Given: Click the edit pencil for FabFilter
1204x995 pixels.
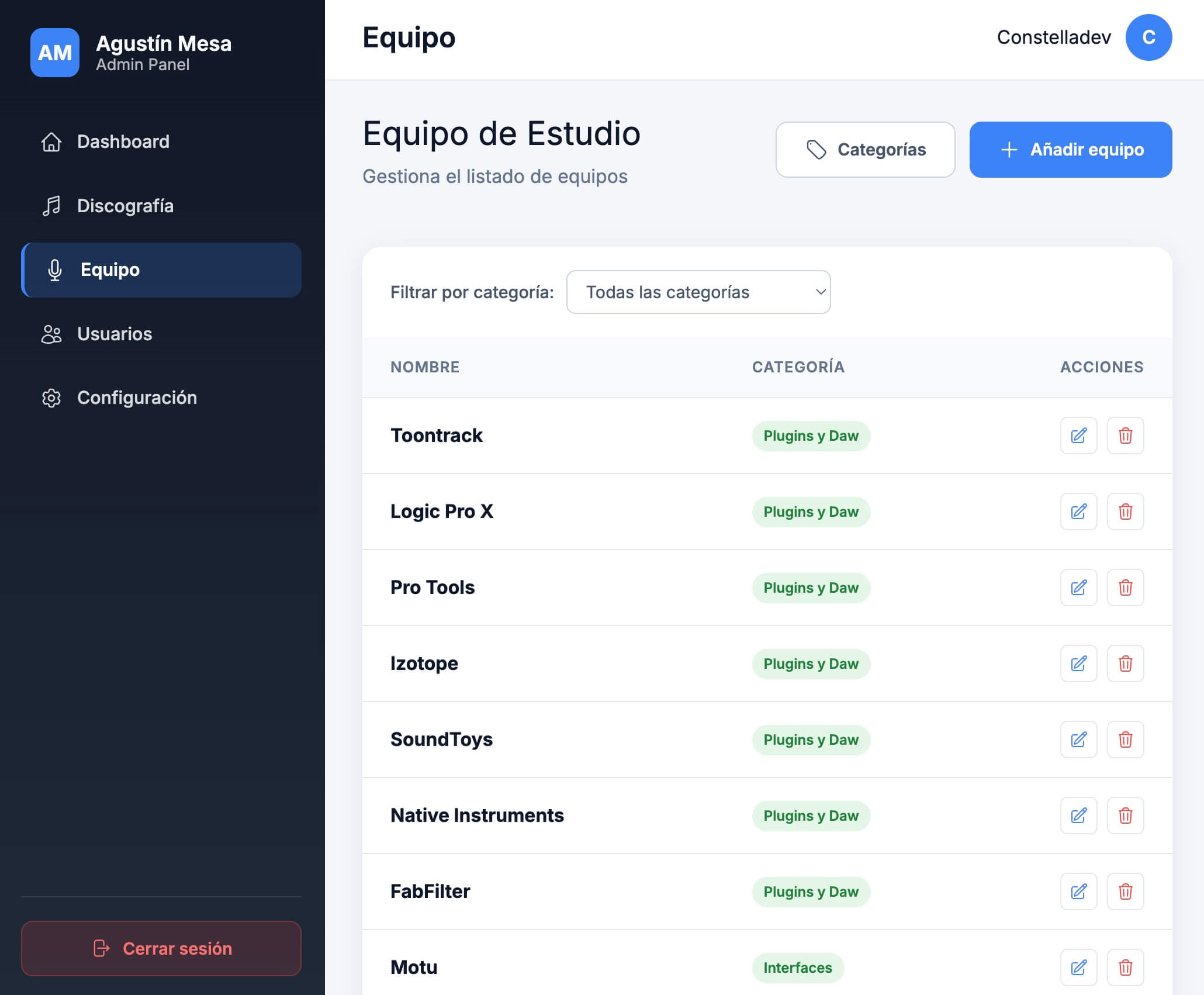Looking at the screenshot, I should click(x=1078, y=892).
